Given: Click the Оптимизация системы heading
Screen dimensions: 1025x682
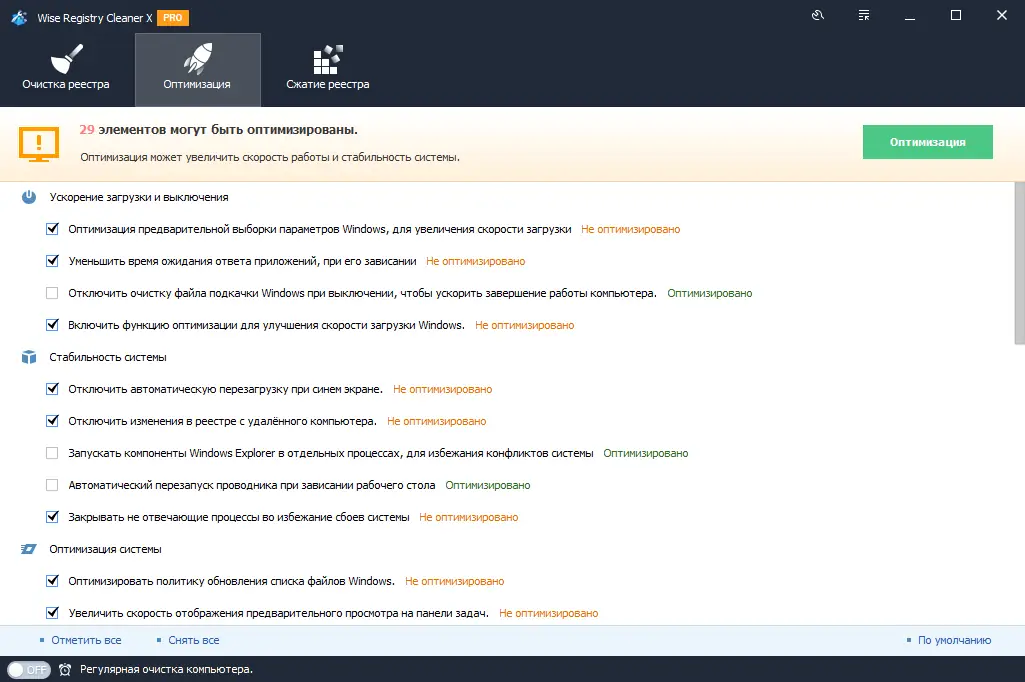Looking at the screenshot, I should point(105,549).
